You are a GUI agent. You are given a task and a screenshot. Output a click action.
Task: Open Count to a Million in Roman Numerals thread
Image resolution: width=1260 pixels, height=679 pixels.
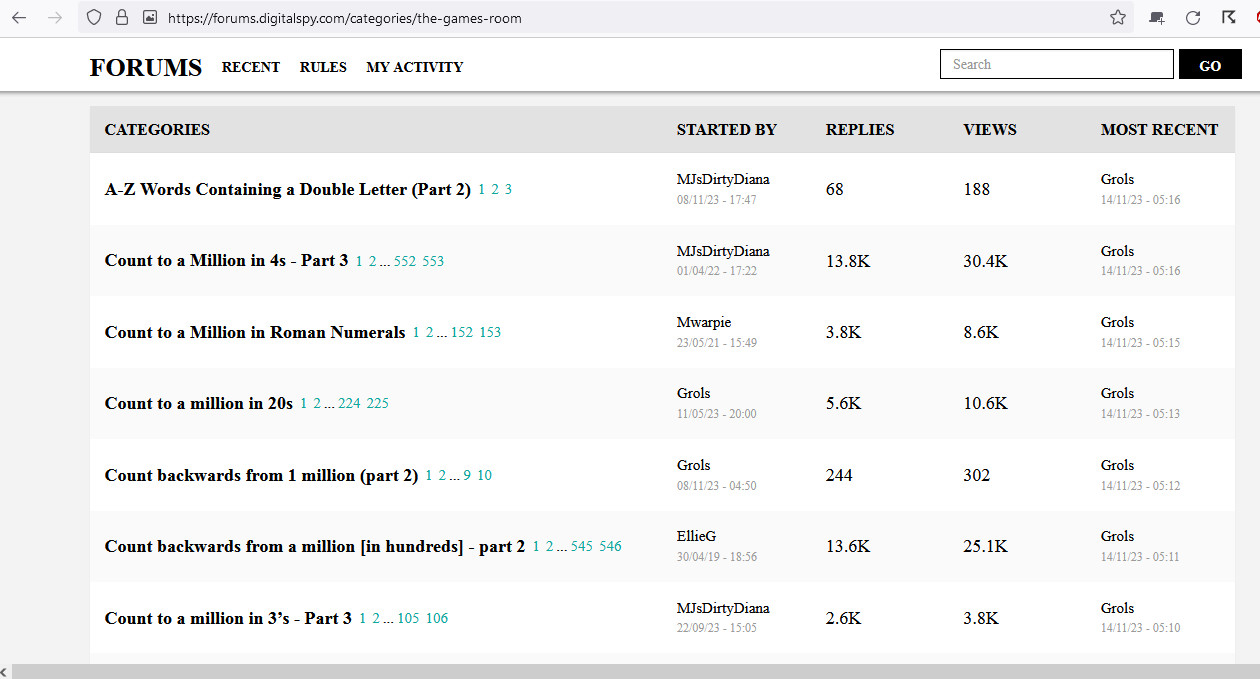(x=255, y=332)
